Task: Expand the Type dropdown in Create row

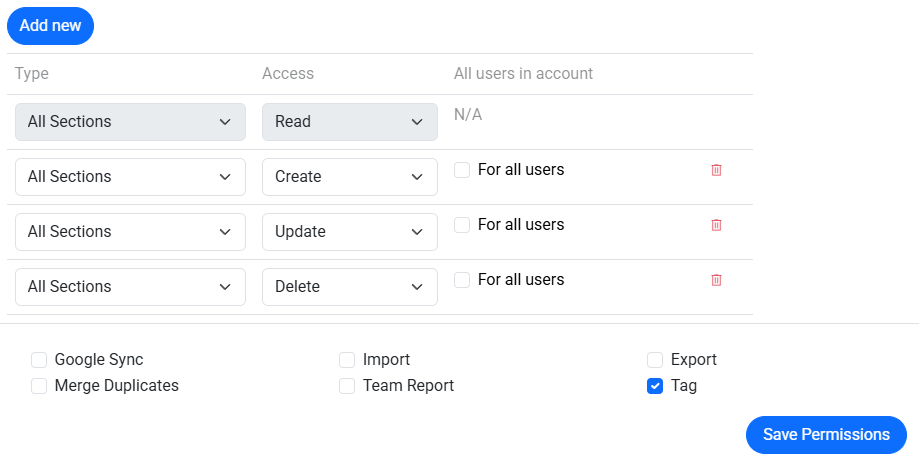Action: 130,177
